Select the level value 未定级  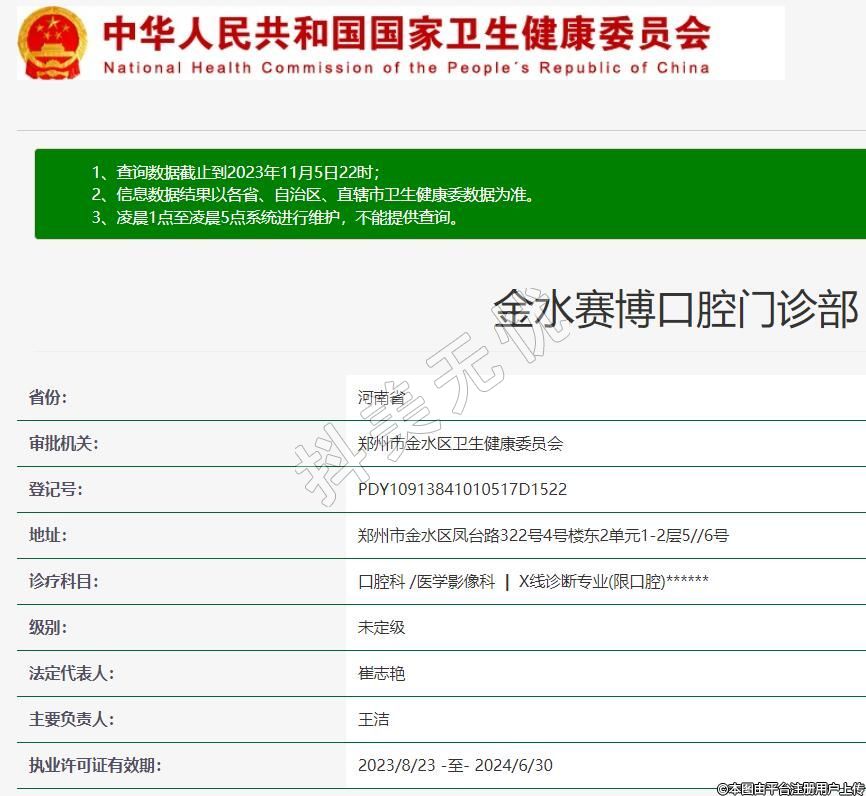click(381, 628)
